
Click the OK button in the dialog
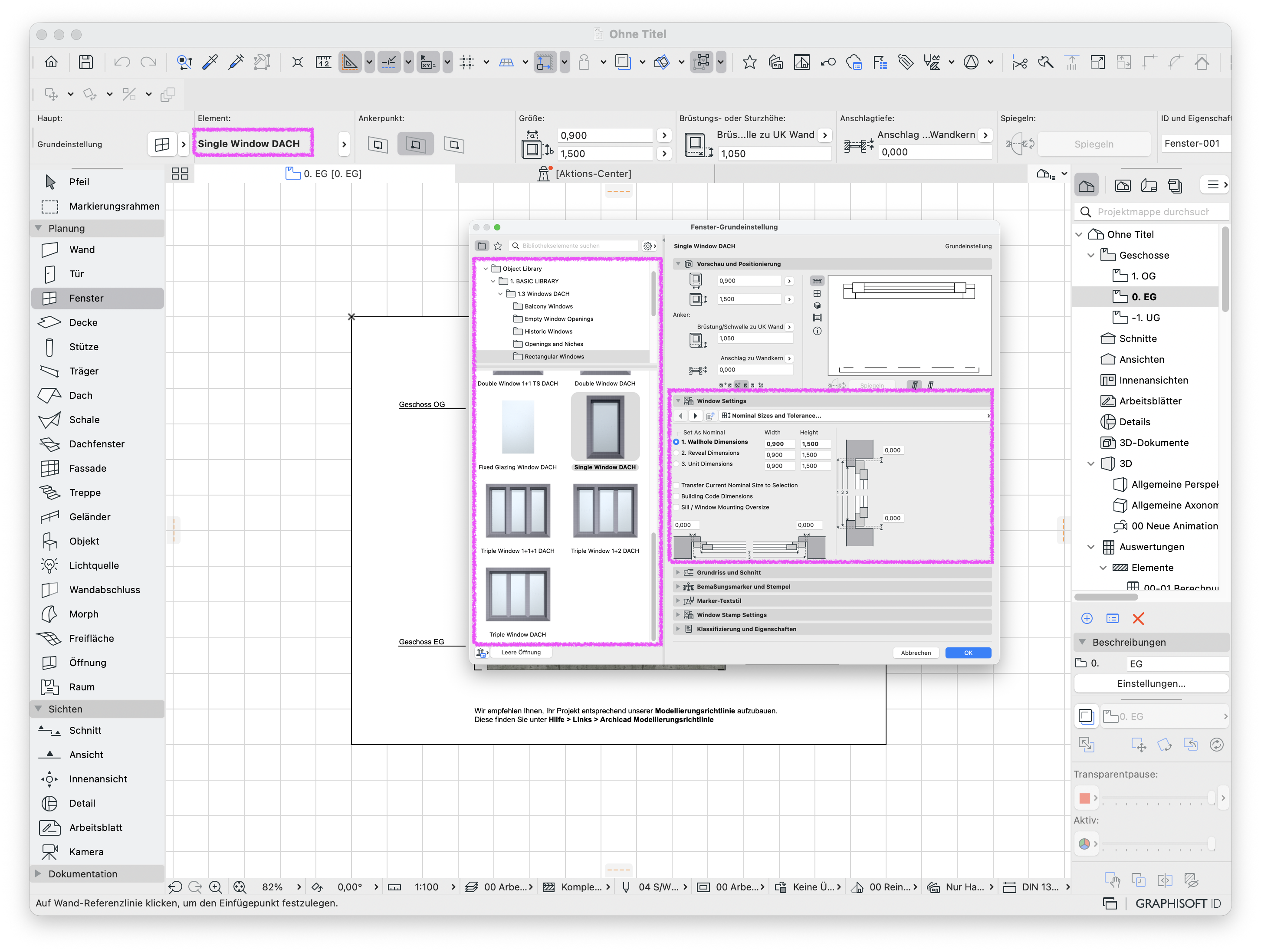(x=968, y=653)
